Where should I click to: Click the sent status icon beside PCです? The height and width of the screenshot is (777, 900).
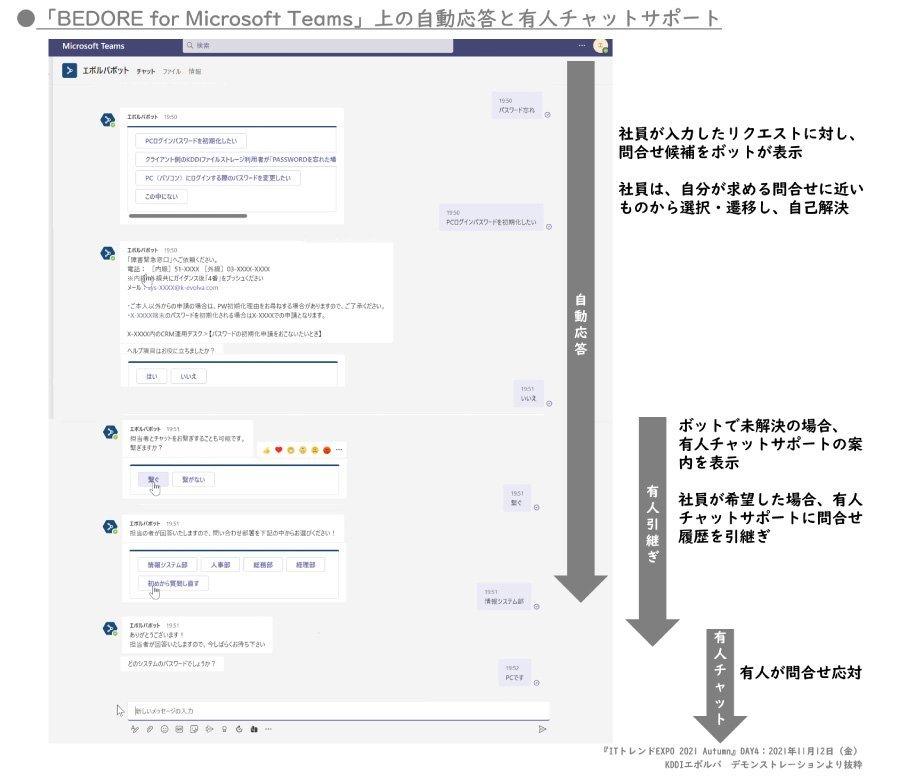click(537, 683)
